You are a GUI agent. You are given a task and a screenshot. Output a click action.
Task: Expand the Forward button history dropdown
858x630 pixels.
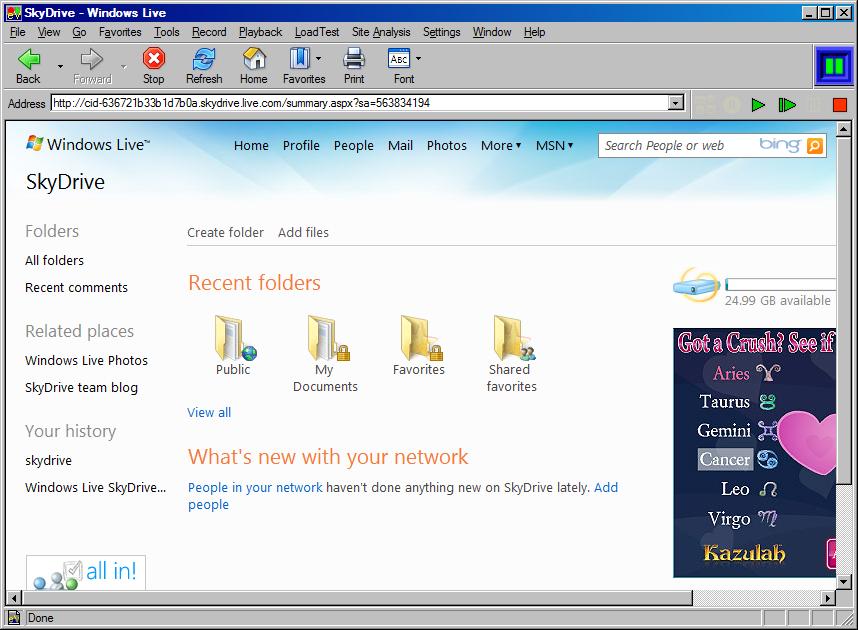(x=124, y=66)
